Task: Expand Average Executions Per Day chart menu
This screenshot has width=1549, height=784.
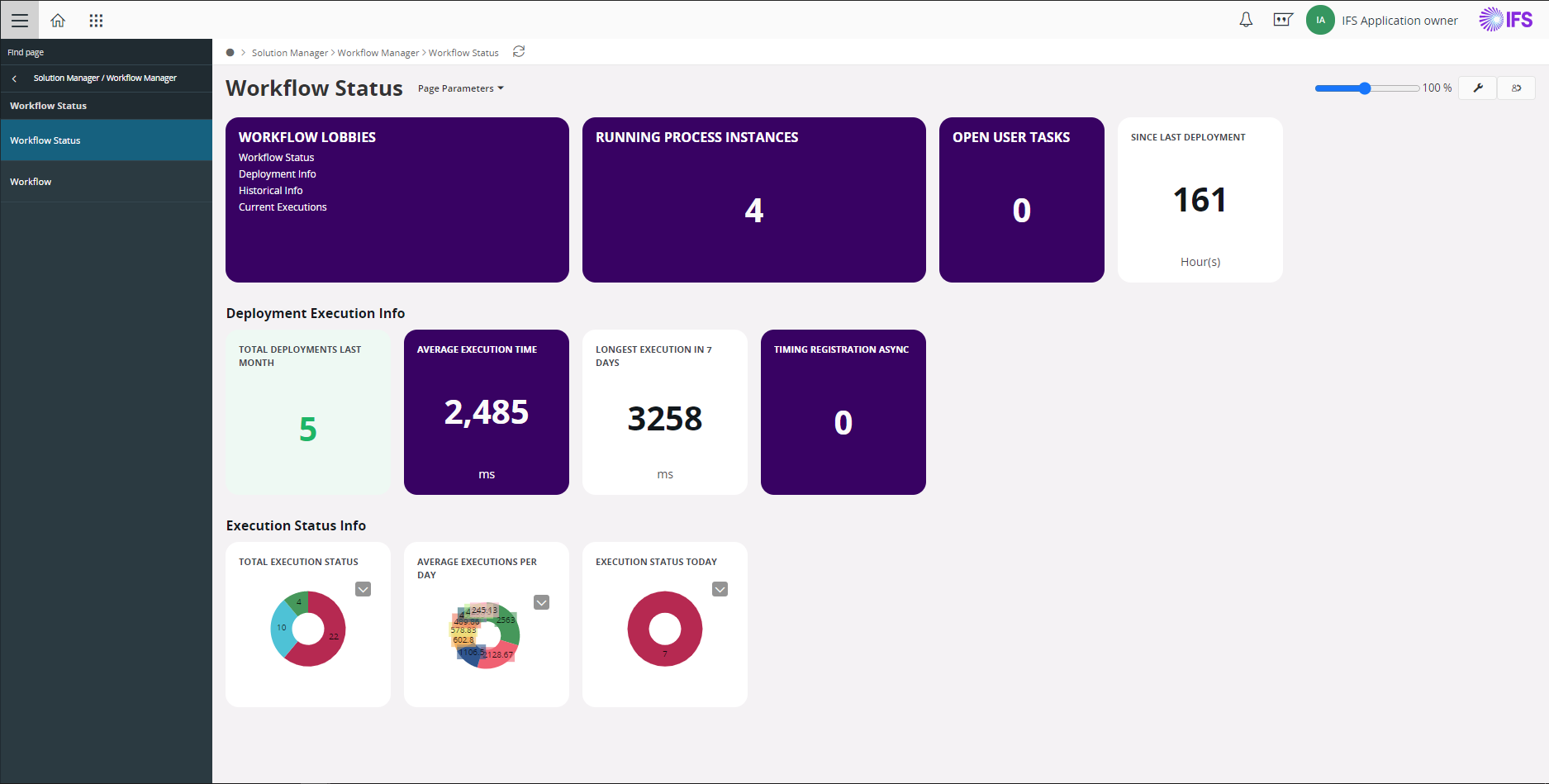Action: [541, 602]
